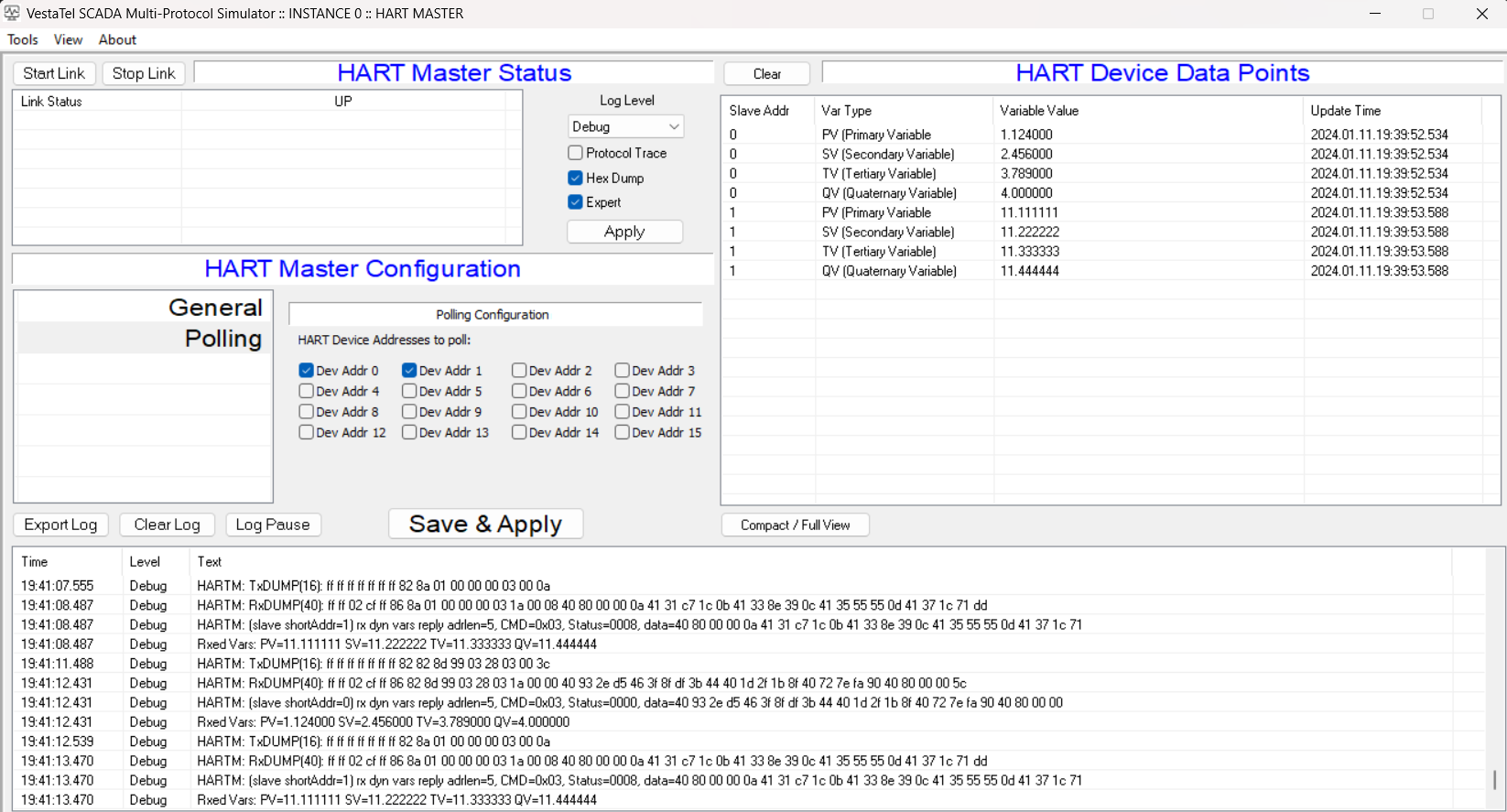Viewport: 1507px width, 812px height.
Task: Disable the Expert checkbox
Action: [575, 202]
